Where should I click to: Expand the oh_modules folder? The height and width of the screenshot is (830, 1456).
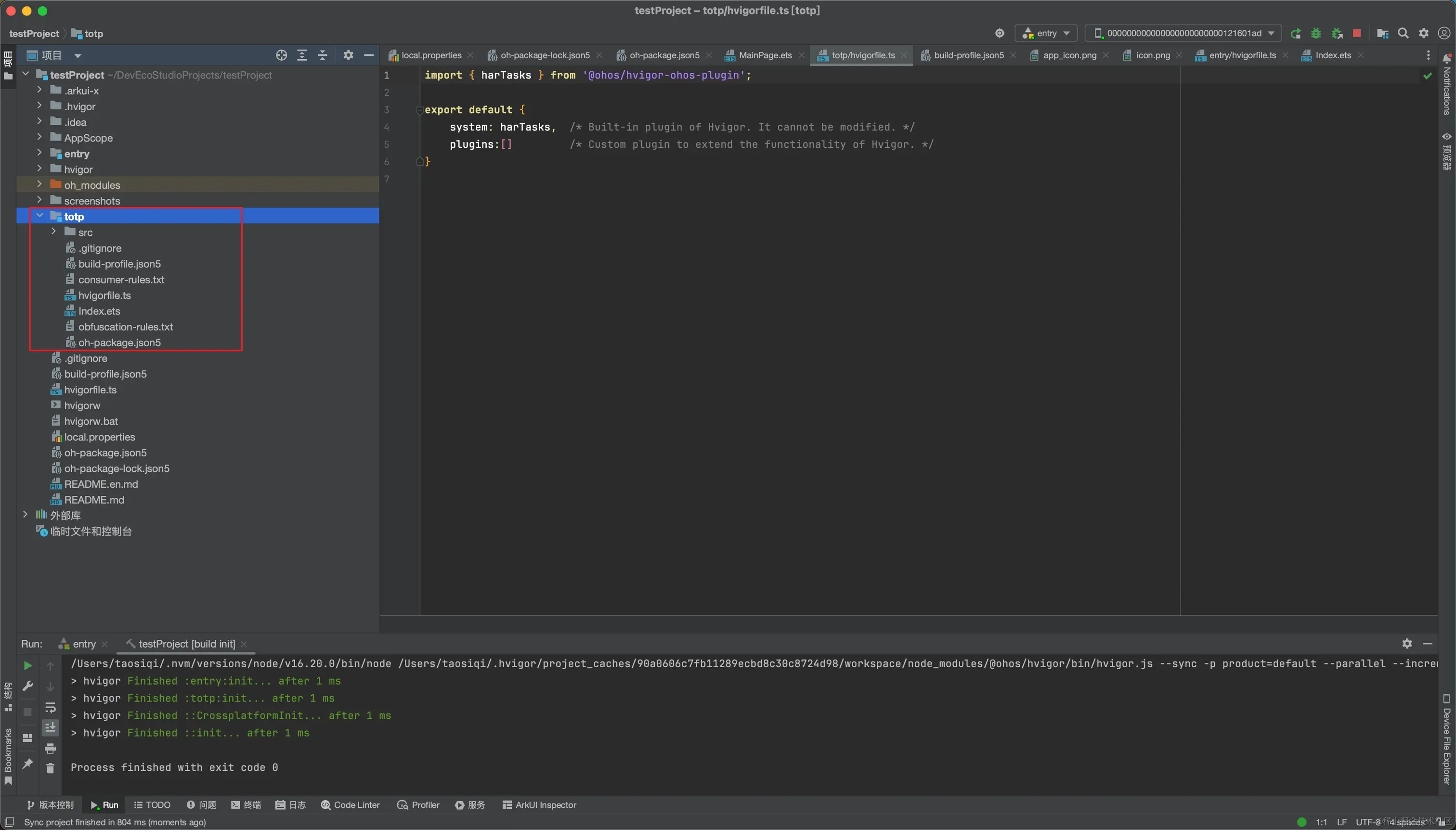39,185
